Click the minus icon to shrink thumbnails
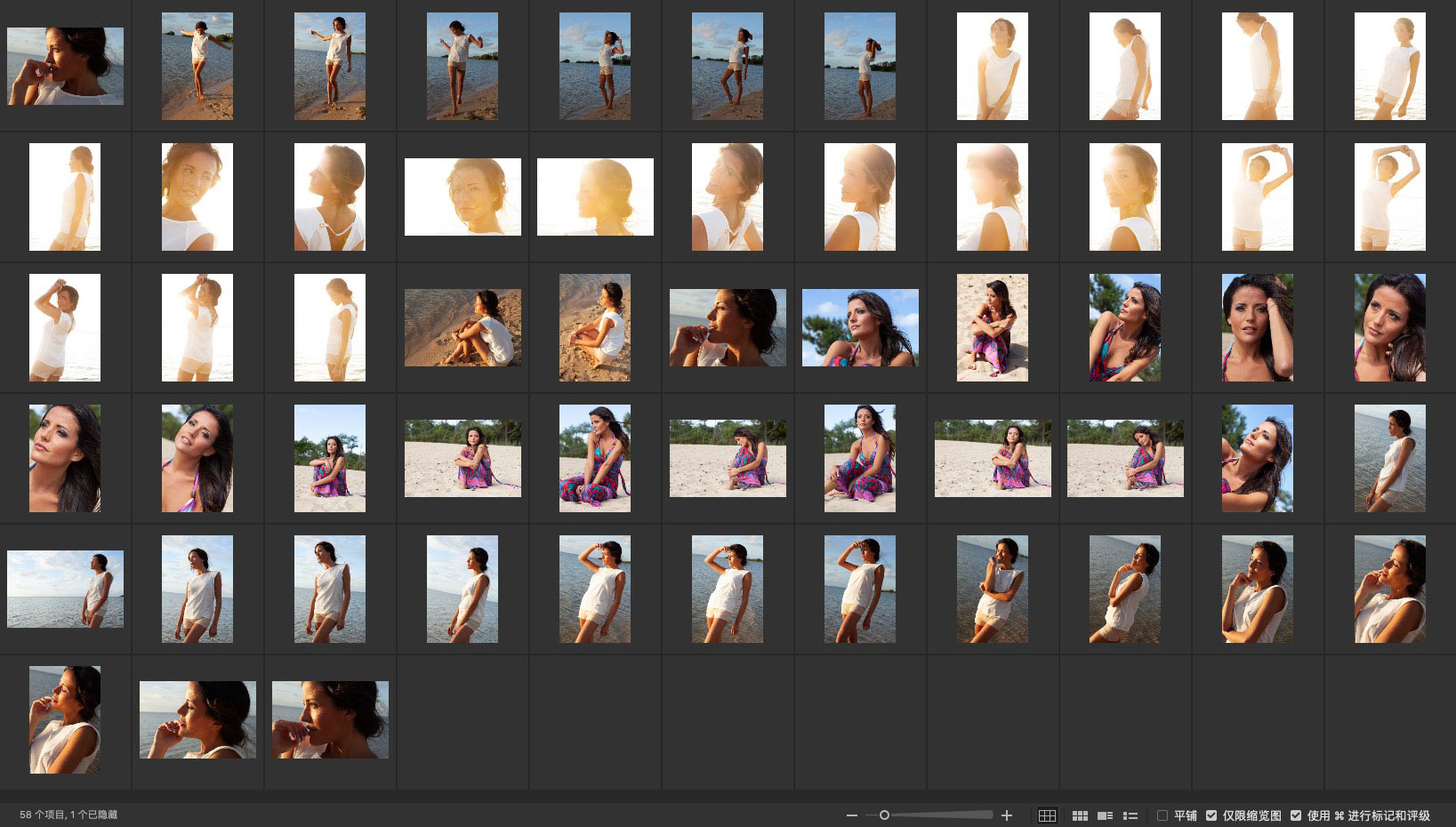This screenshot has height=827, width=1456. (x=851, y=815)
